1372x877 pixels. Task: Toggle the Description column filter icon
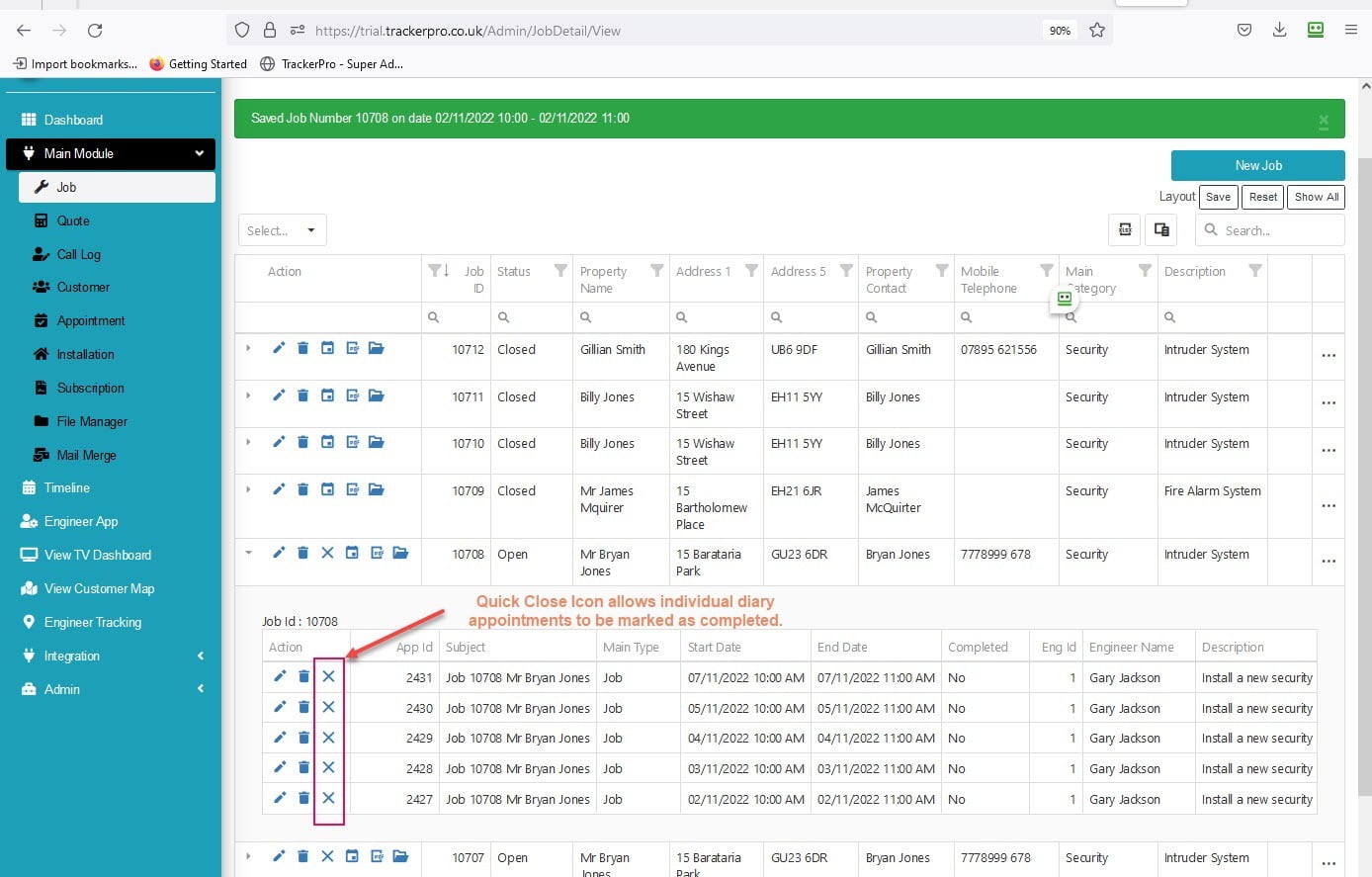coord(1254,271)
